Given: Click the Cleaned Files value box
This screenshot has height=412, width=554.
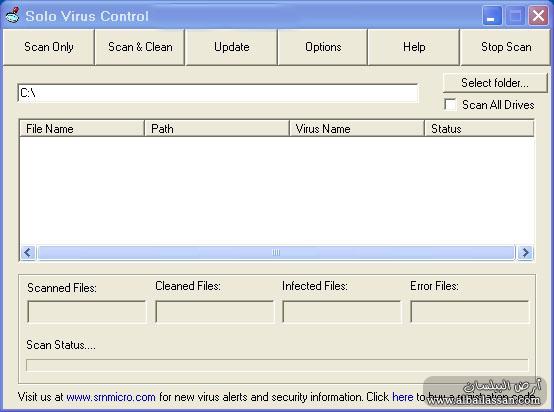Looking at the screenshot, I should (x=214, y=312).
